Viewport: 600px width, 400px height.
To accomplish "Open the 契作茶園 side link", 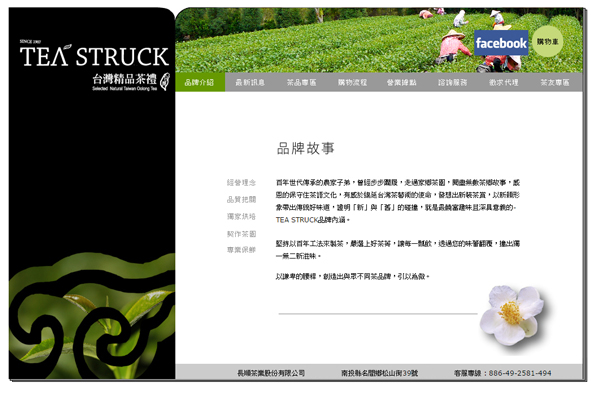I will tap(241, 233).
